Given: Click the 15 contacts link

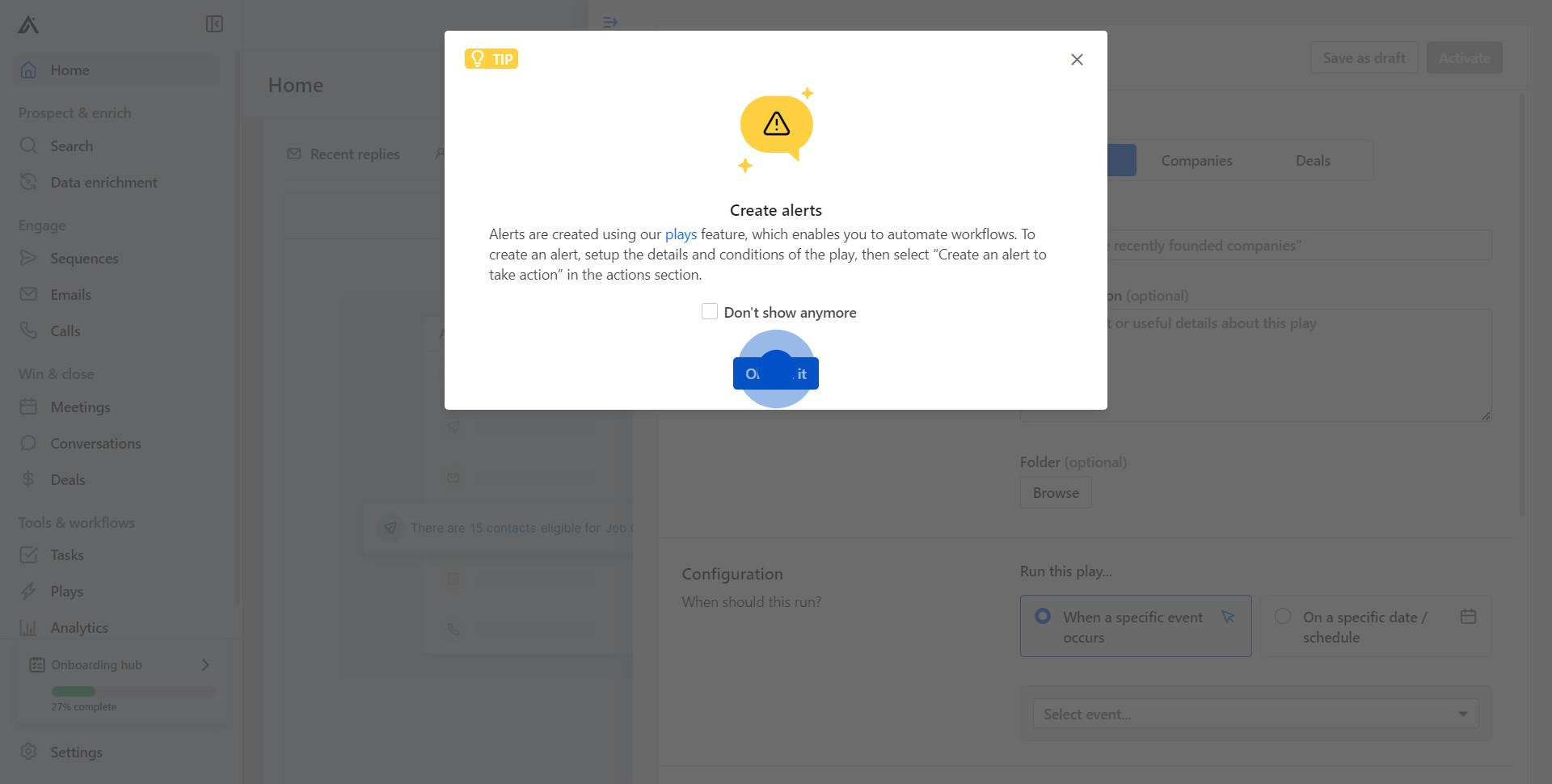Looking at the screenshot, I should tap(503, 528).
